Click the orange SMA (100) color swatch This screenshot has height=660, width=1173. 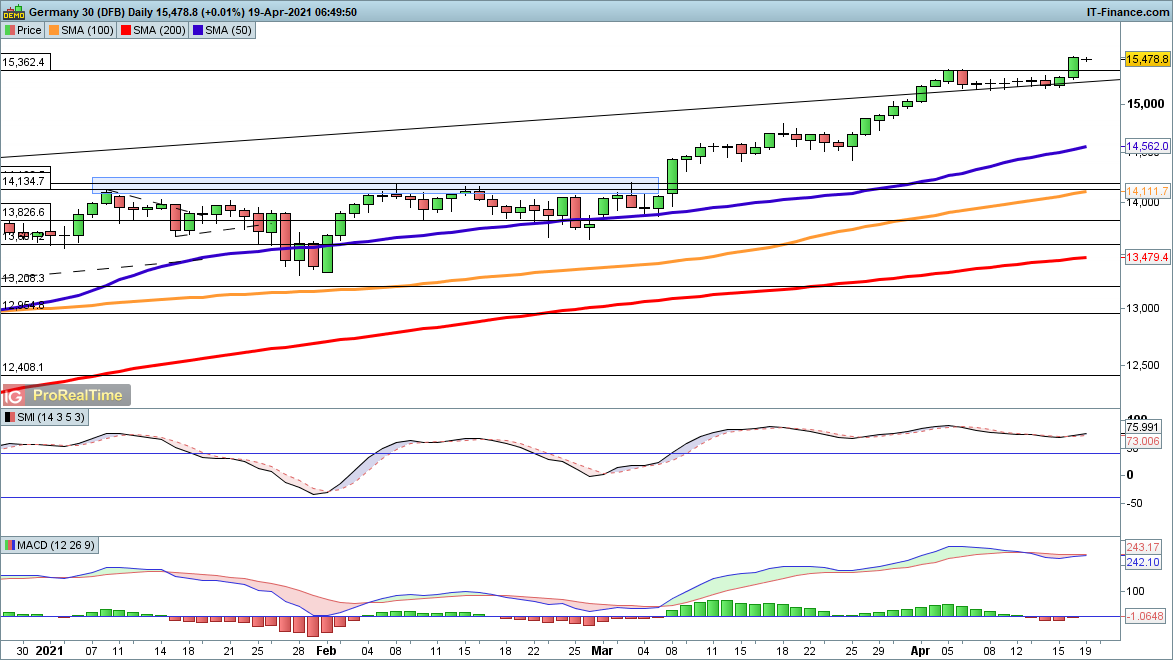coord(56,30)
